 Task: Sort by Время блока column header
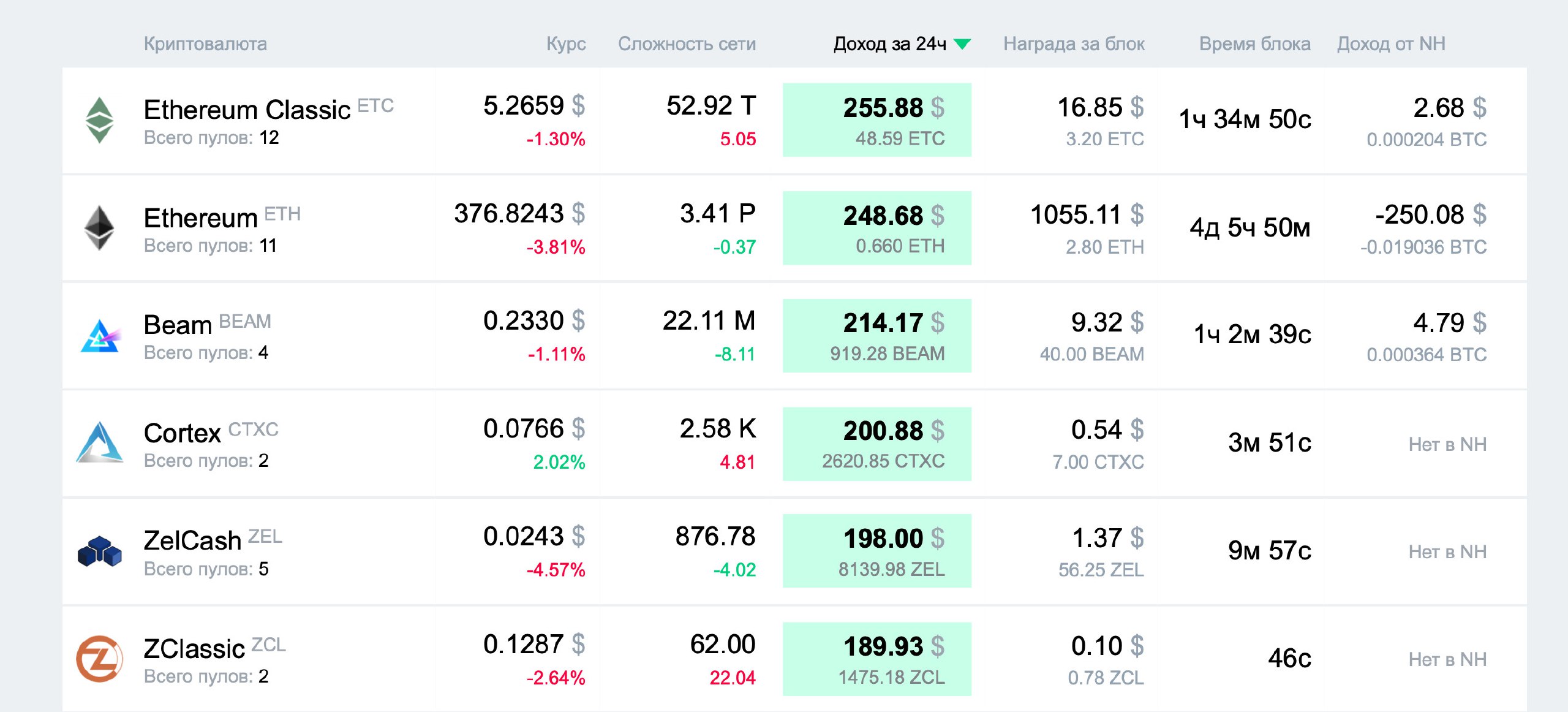click(x=1254, y=44)
